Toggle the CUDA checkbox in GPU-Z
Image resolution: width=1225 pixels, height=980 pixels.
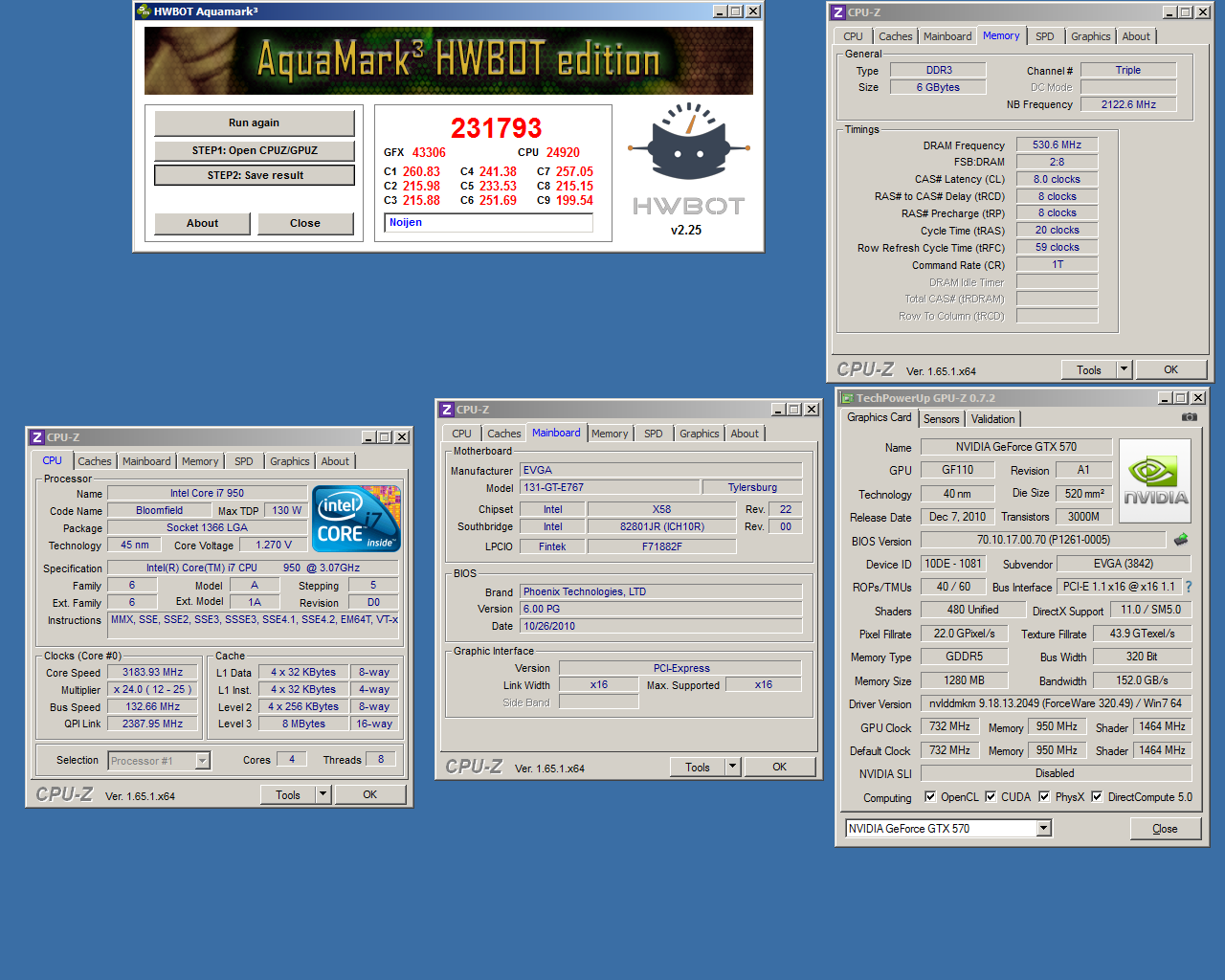(991, 796)
